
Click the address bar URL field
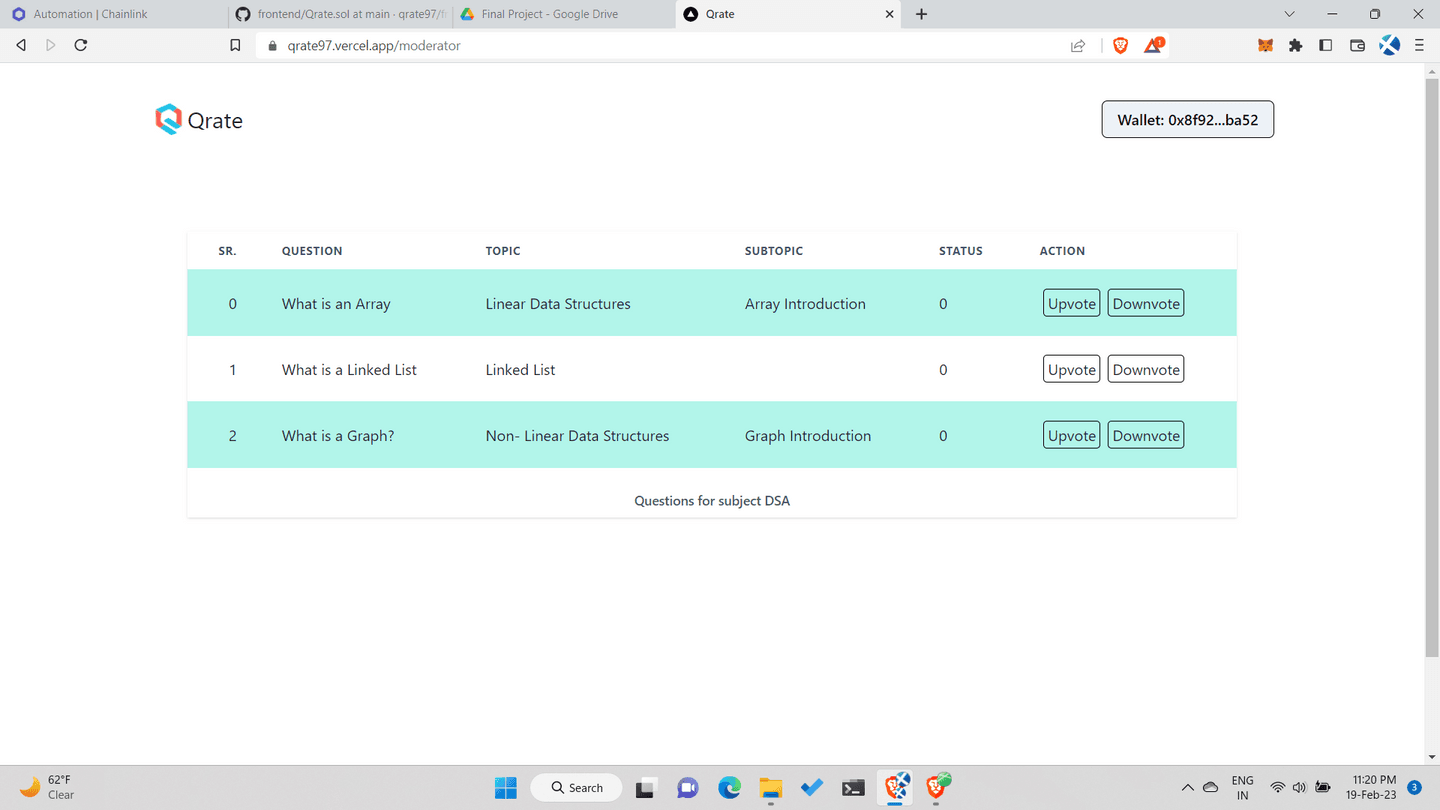point(660,45)
